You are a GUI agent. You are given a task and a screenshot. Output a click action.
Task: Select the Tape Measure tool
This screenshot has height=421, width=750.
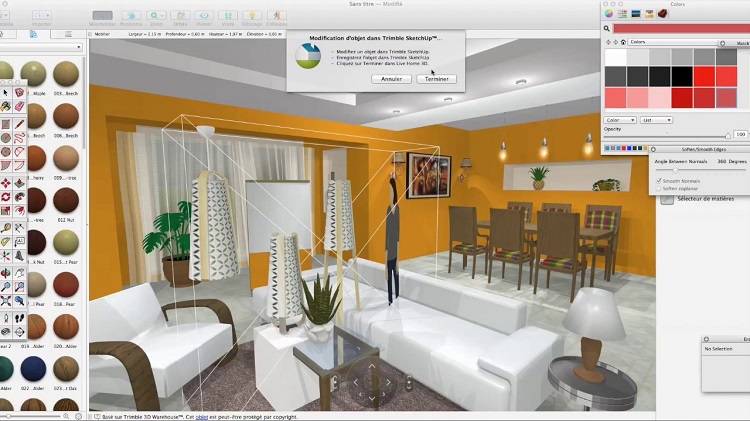coord(5,228)
